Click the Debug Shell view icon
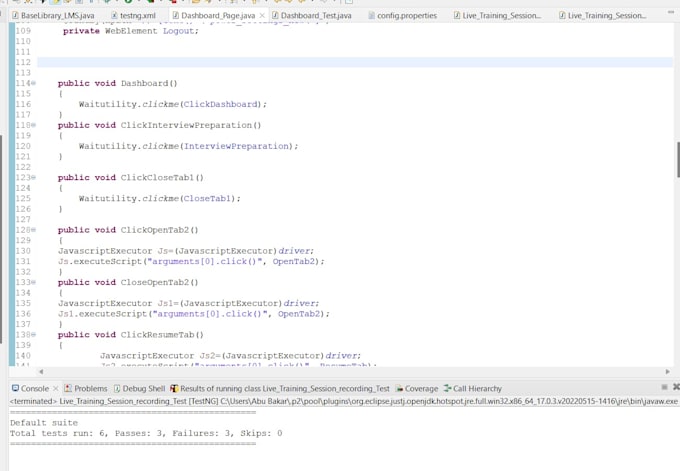This screenshot has width=680, height=471. tap(117, 388)
